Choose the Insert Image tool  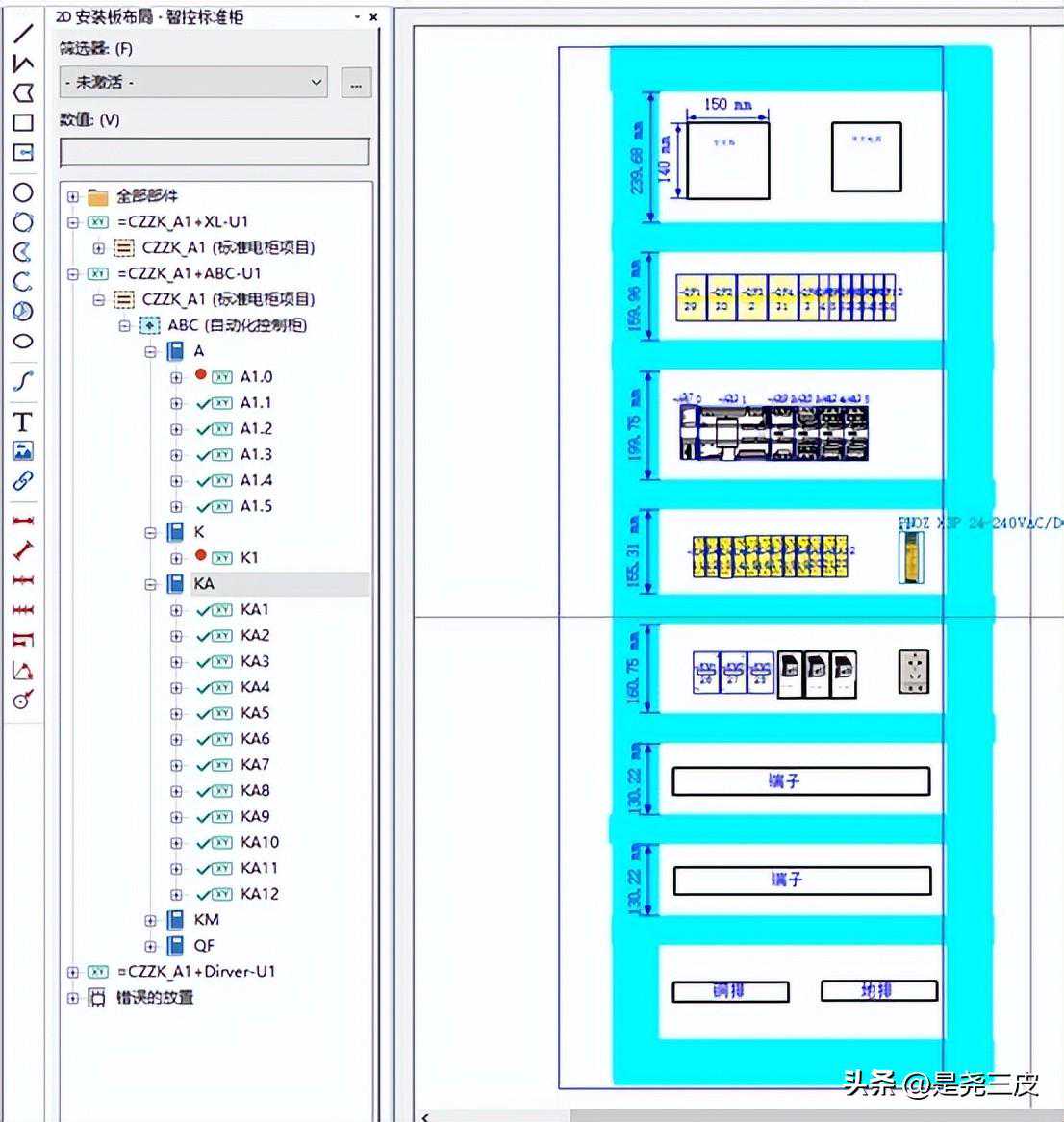click(23, 450)
